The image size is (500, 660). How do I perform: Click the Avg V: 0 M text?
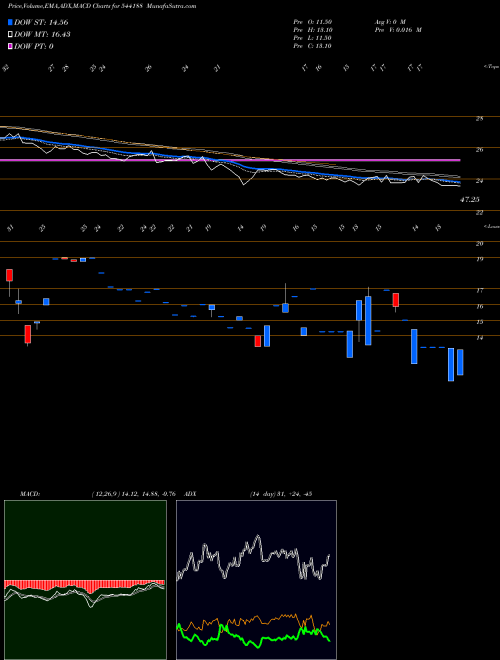click(x=390, y=22)
